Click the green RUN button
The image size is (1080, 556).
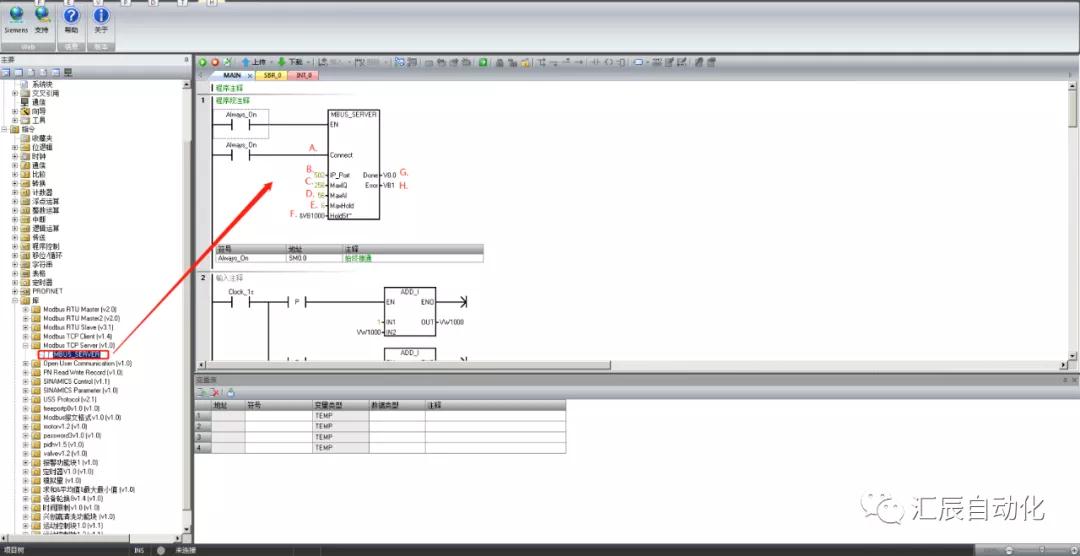(x=203, y=62)
